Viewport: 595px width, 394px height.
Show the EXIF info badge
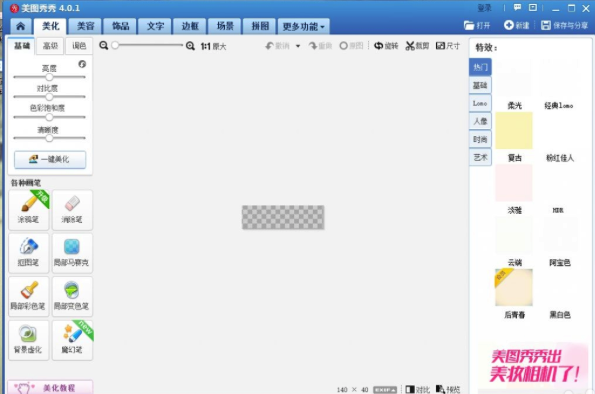tap(385, 390)
